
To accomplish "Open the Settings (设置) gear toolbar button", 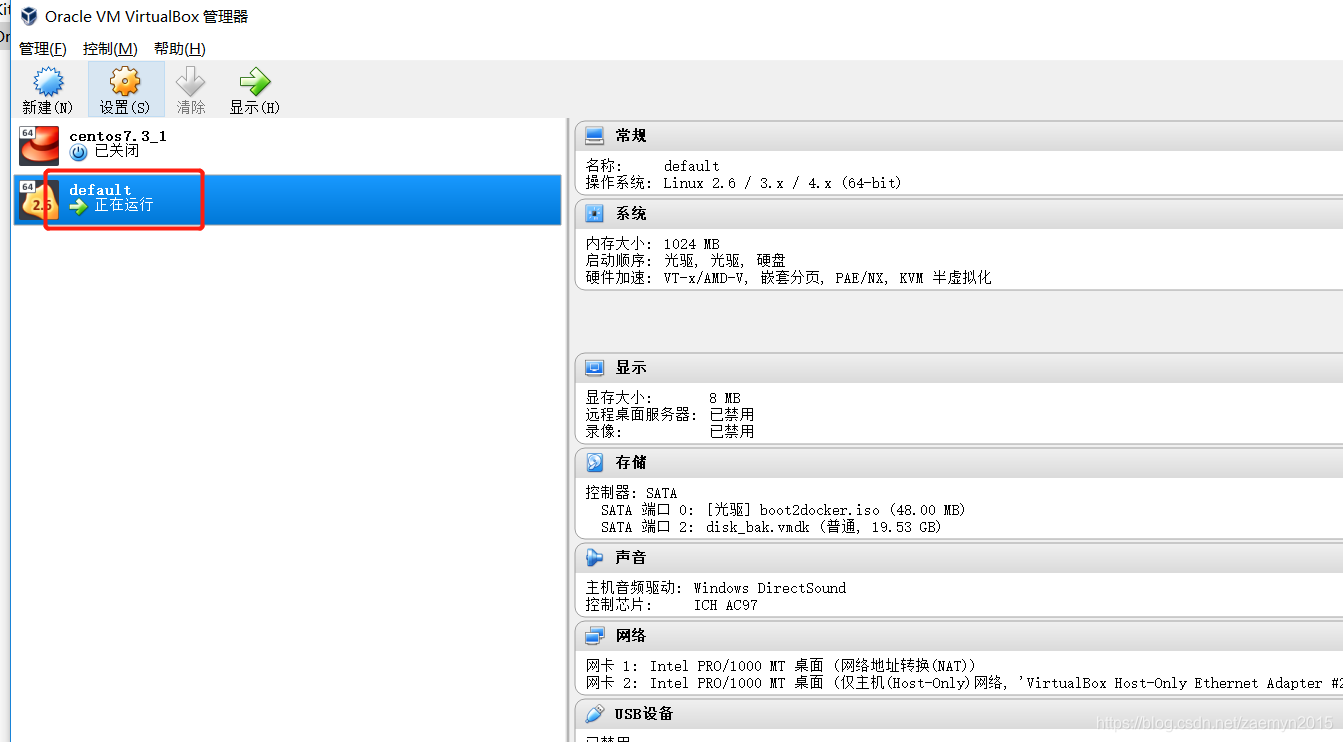I will tap(125, 90).
